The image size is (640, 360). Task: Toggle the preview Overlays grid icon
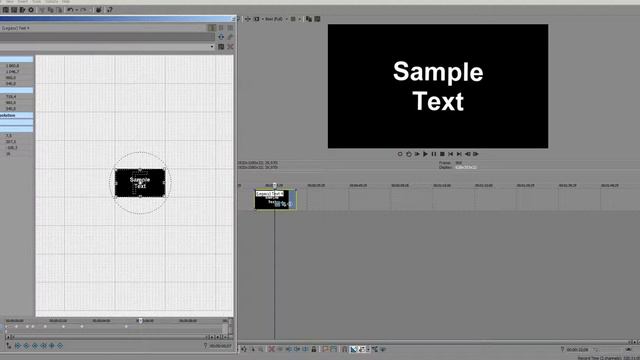pyautogui.click(x=293, y=19)
